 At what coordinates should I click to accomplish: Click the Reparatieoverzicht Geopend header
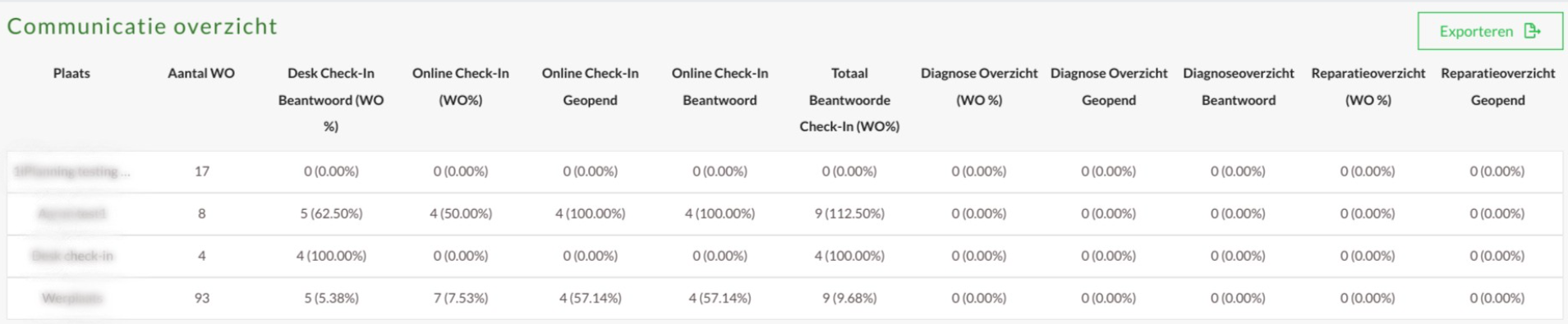(x=1498, y=86)
